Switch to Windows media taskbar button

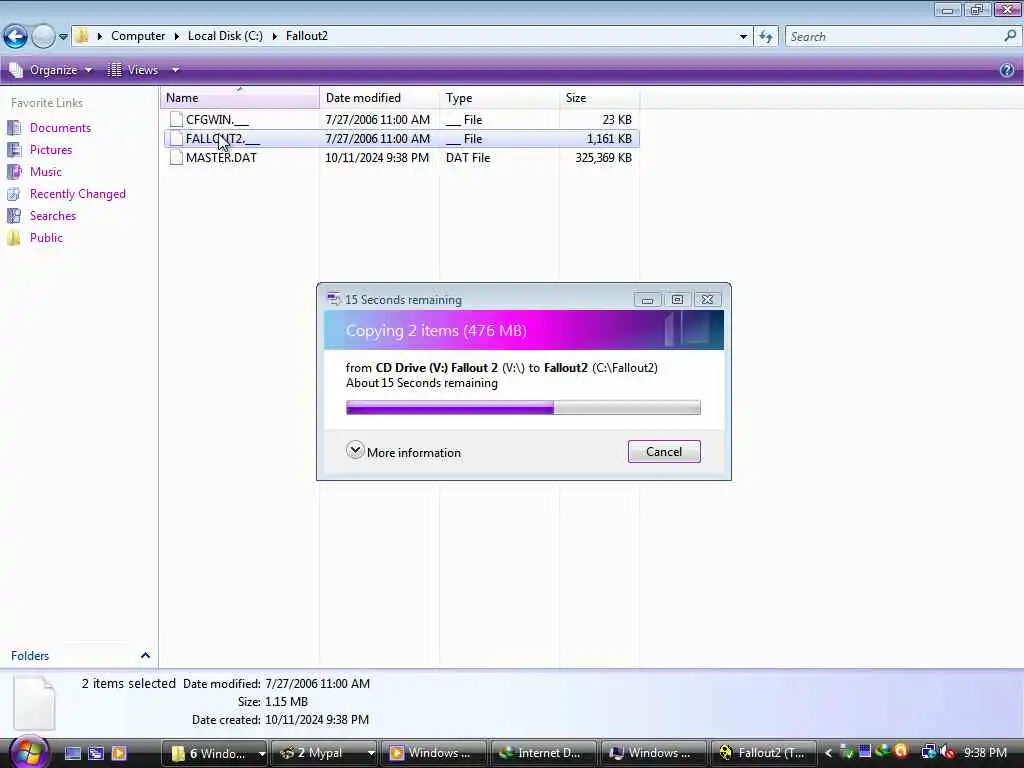434,753
